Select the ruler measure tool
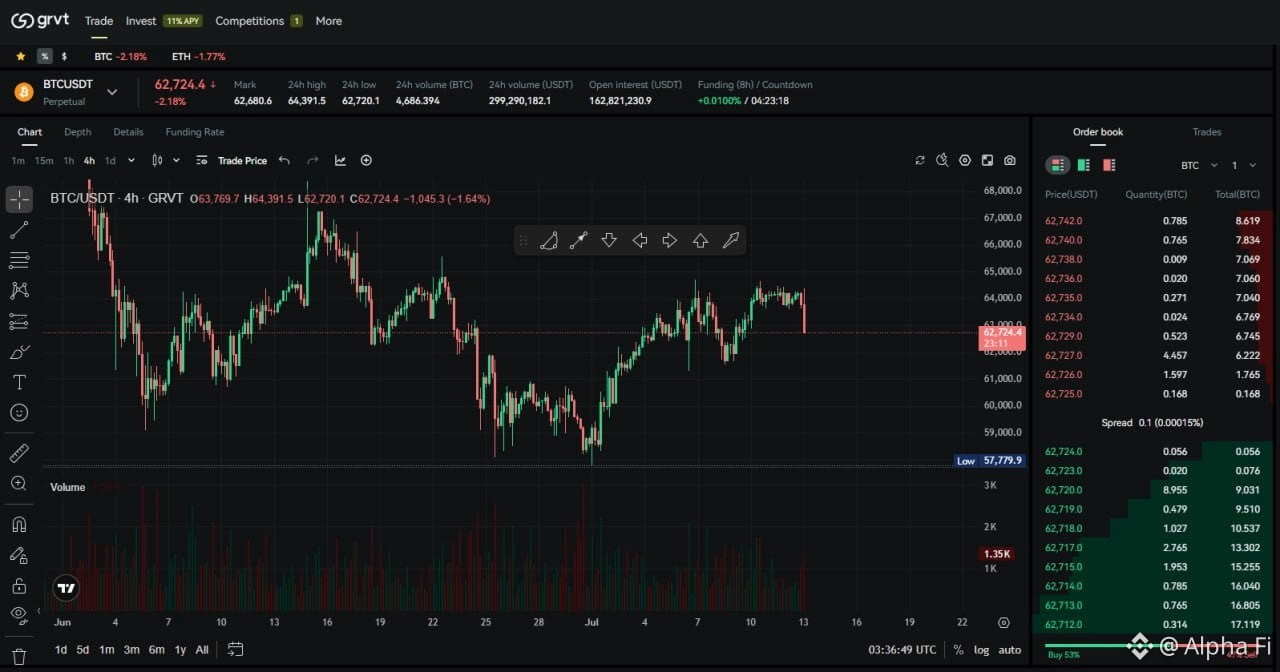 point(19,453)
